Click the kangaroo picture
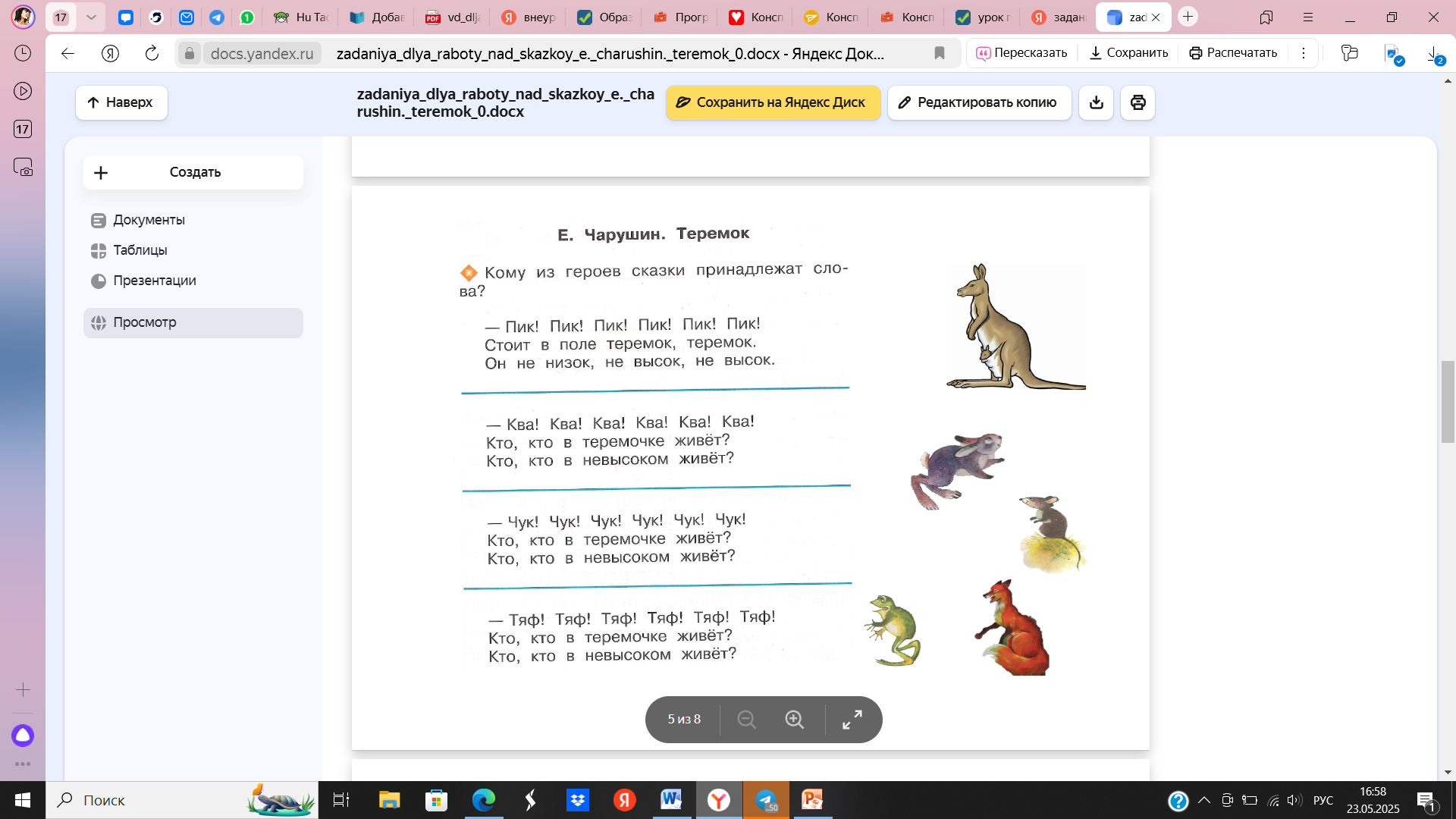The width and height of the screenshot is (1456, 819). click(1015, 327)
